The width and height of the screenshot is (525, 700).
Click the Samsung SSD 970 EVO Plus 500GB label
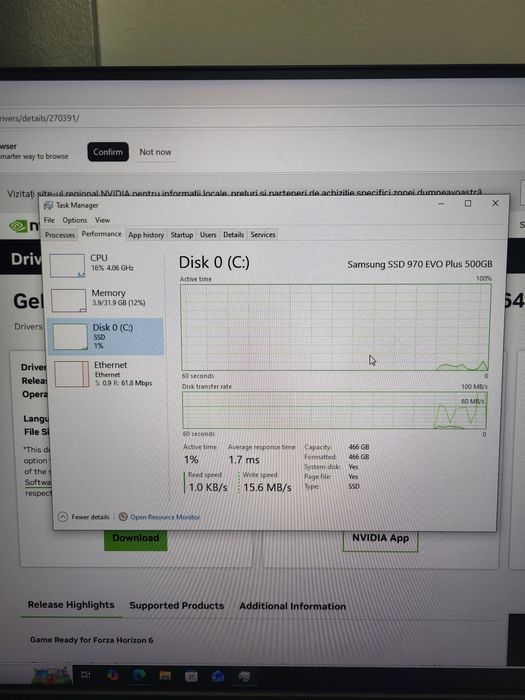point(420,264)
